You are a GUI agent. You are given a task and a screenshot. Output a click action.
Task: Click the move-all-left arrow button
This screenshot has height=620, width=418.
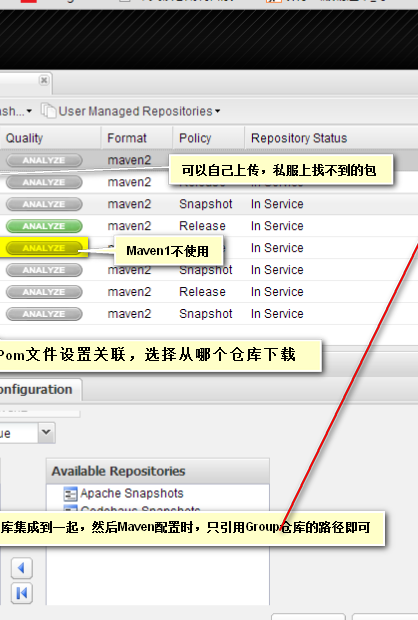pos(22,593)
